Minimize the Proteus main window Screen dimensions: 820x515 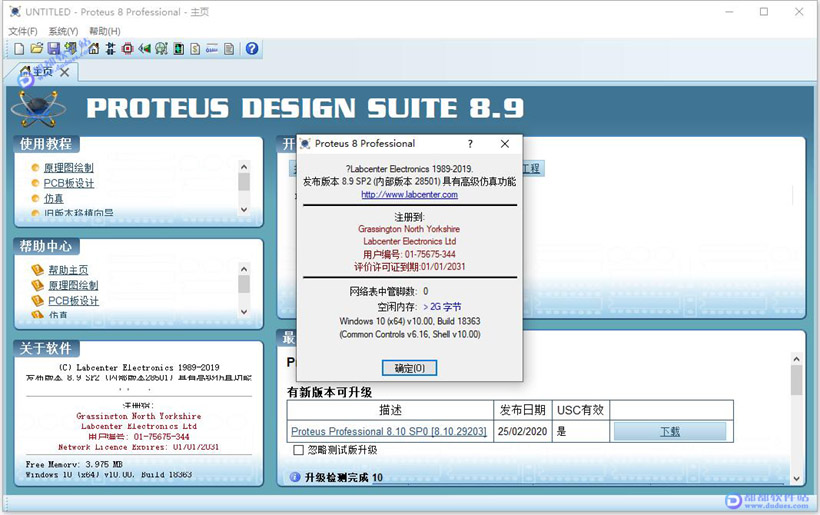click(730, 12)
